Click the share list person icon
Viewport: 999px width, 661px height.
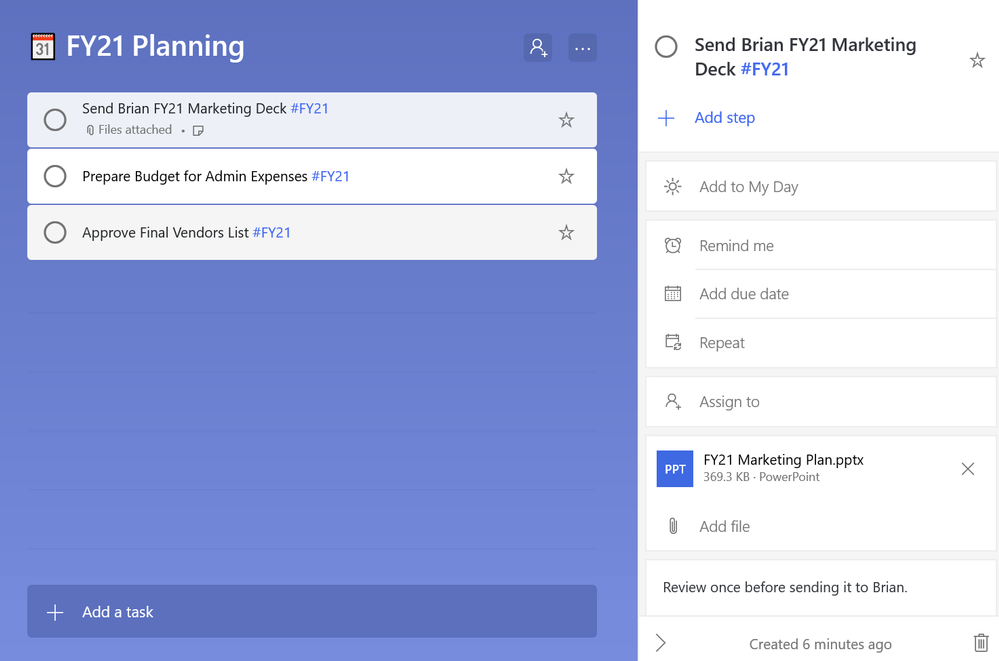click(538, 47)
